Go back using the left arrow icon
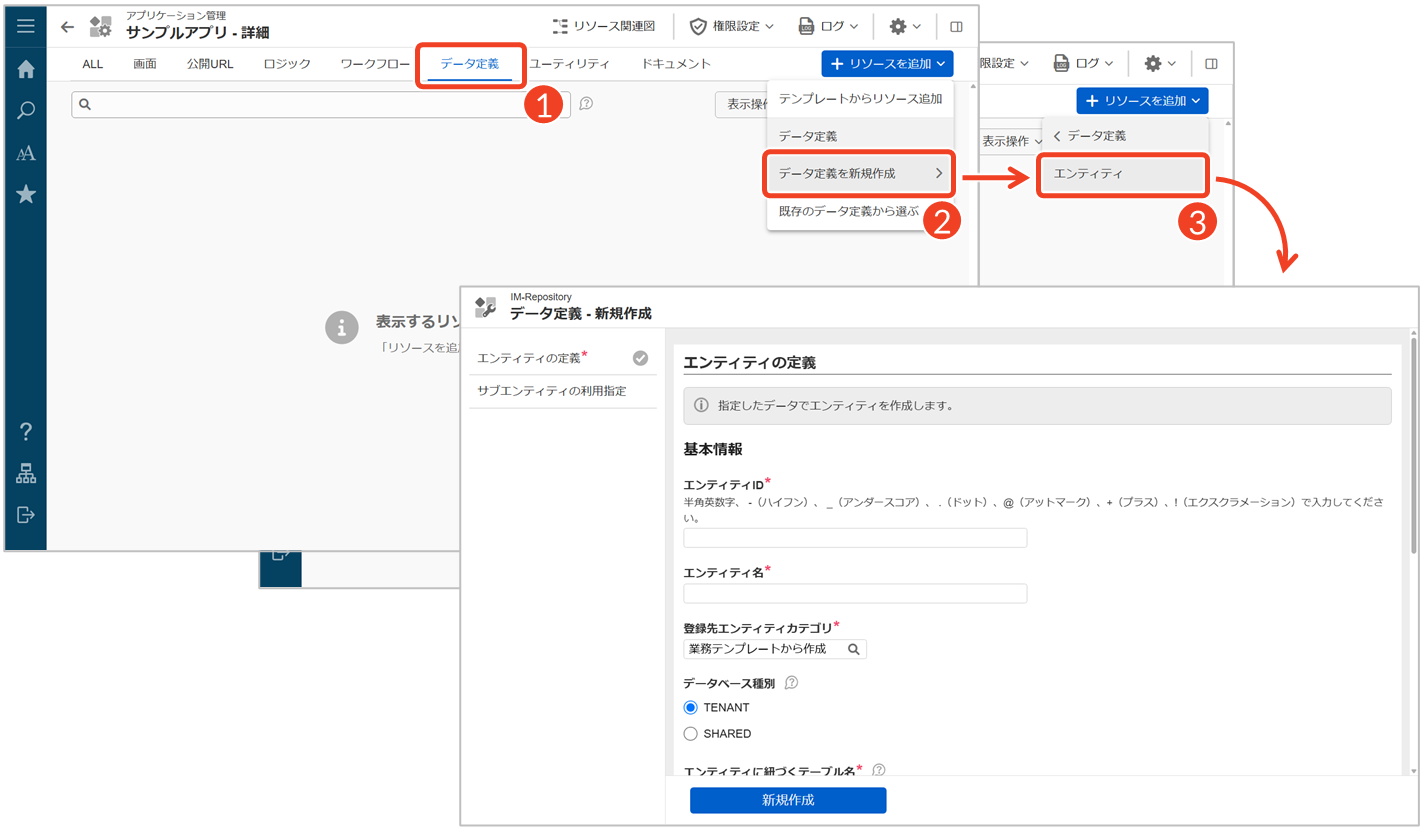 pos(68,27)
